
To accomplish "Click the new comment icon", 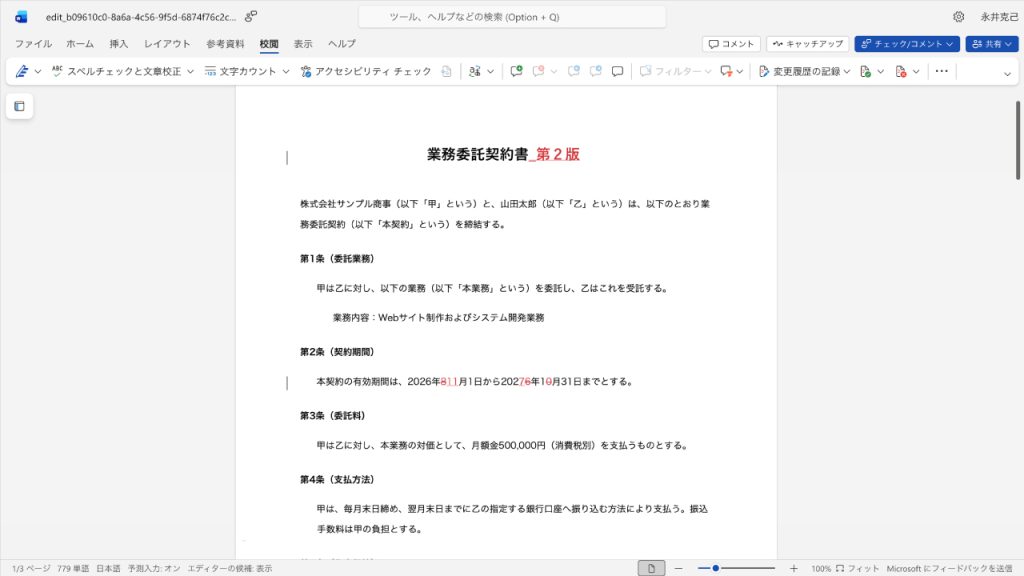I will tap(516, 71).
